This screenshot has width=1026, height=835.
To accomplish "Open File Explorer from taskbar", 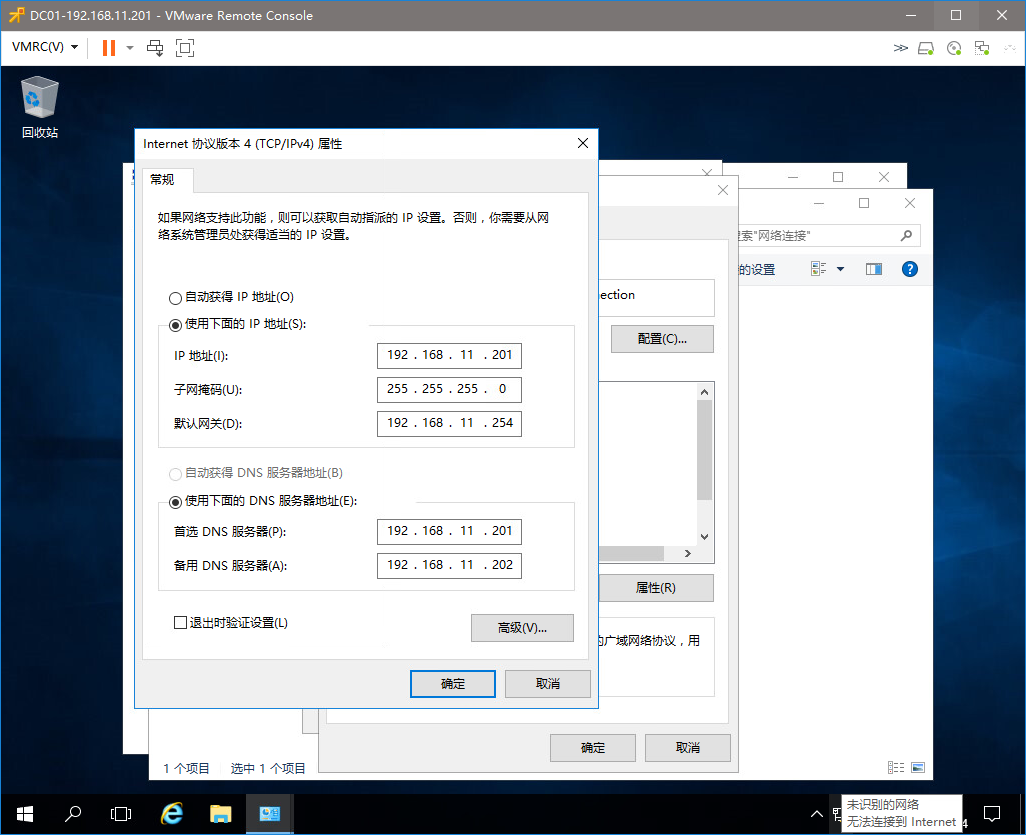I will [221, 814].
